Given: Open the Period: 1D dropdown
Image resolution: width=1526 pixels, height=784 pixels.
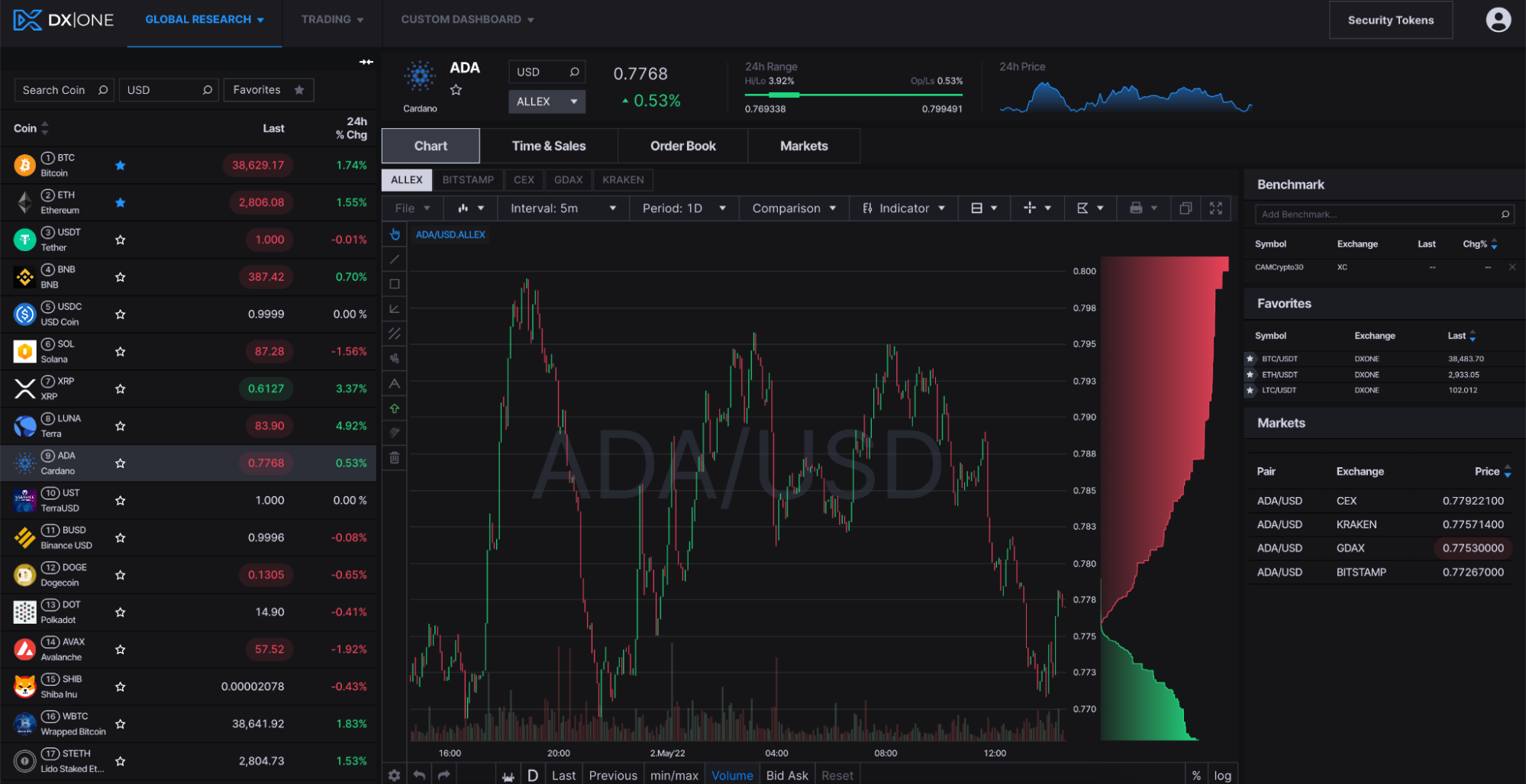Looking at the screenshot, I should [684, 208].
